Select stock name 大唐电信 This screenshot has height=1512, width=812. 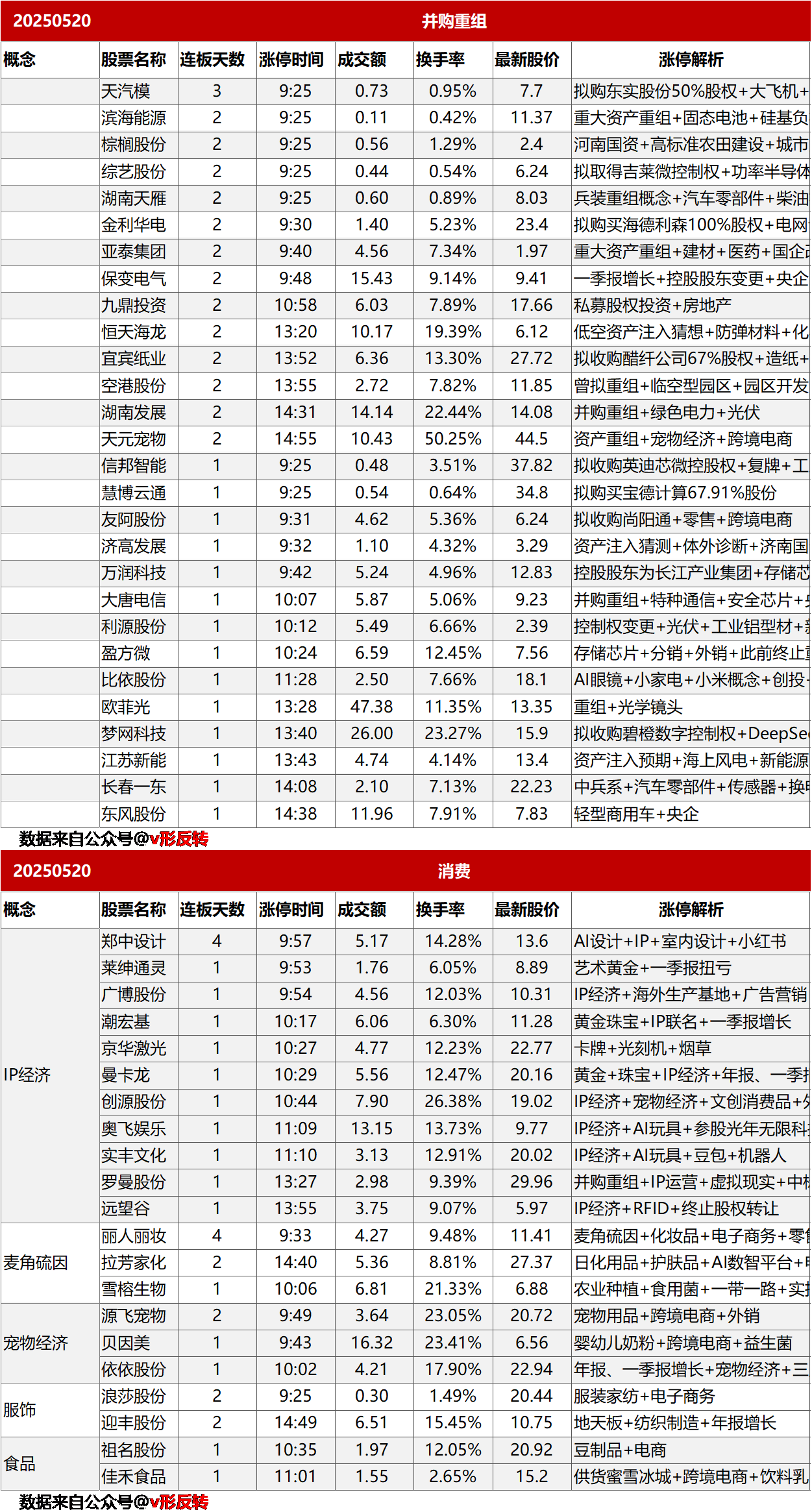pyautogui.click(x=134, y=600)
